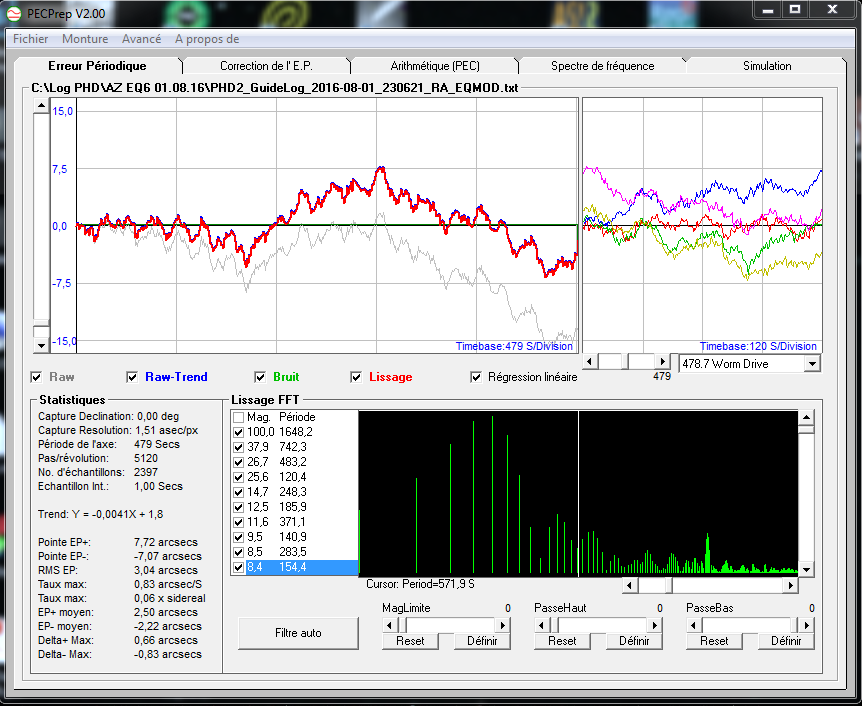Screen dimensions: 862x706
Task: Uncheck the 185,9 period harmonic checkbox
Action: point(238,507)
